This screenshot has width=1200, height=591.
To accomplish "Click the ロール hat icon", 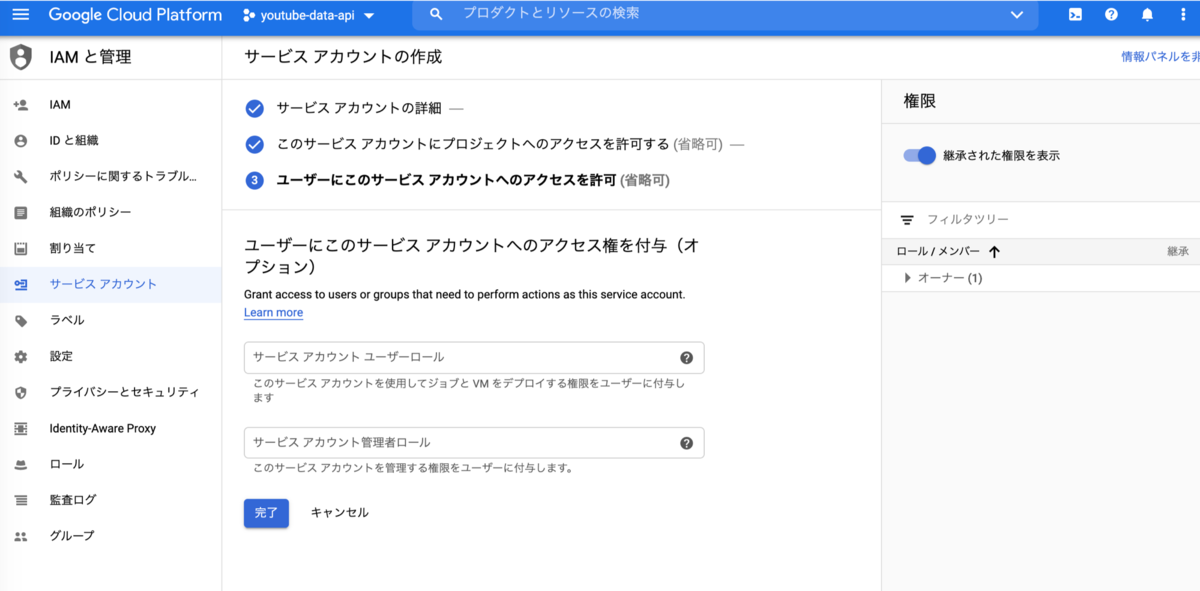I will pyautogui.click(x=21, y=464).
